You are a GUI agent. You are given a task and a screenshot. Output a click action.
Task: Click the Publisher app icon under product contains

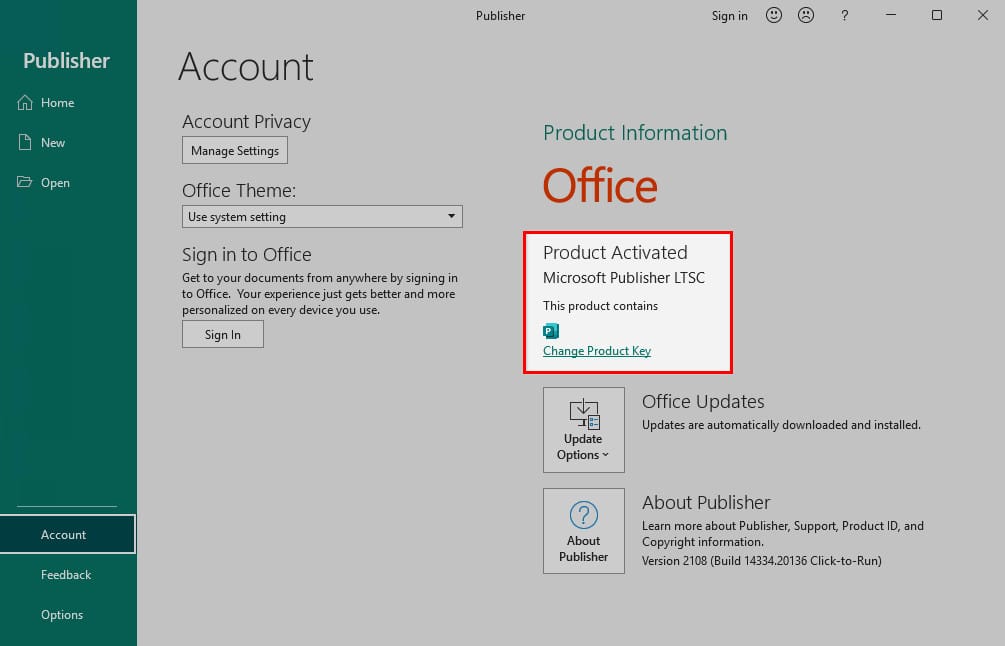click(551, 331)
